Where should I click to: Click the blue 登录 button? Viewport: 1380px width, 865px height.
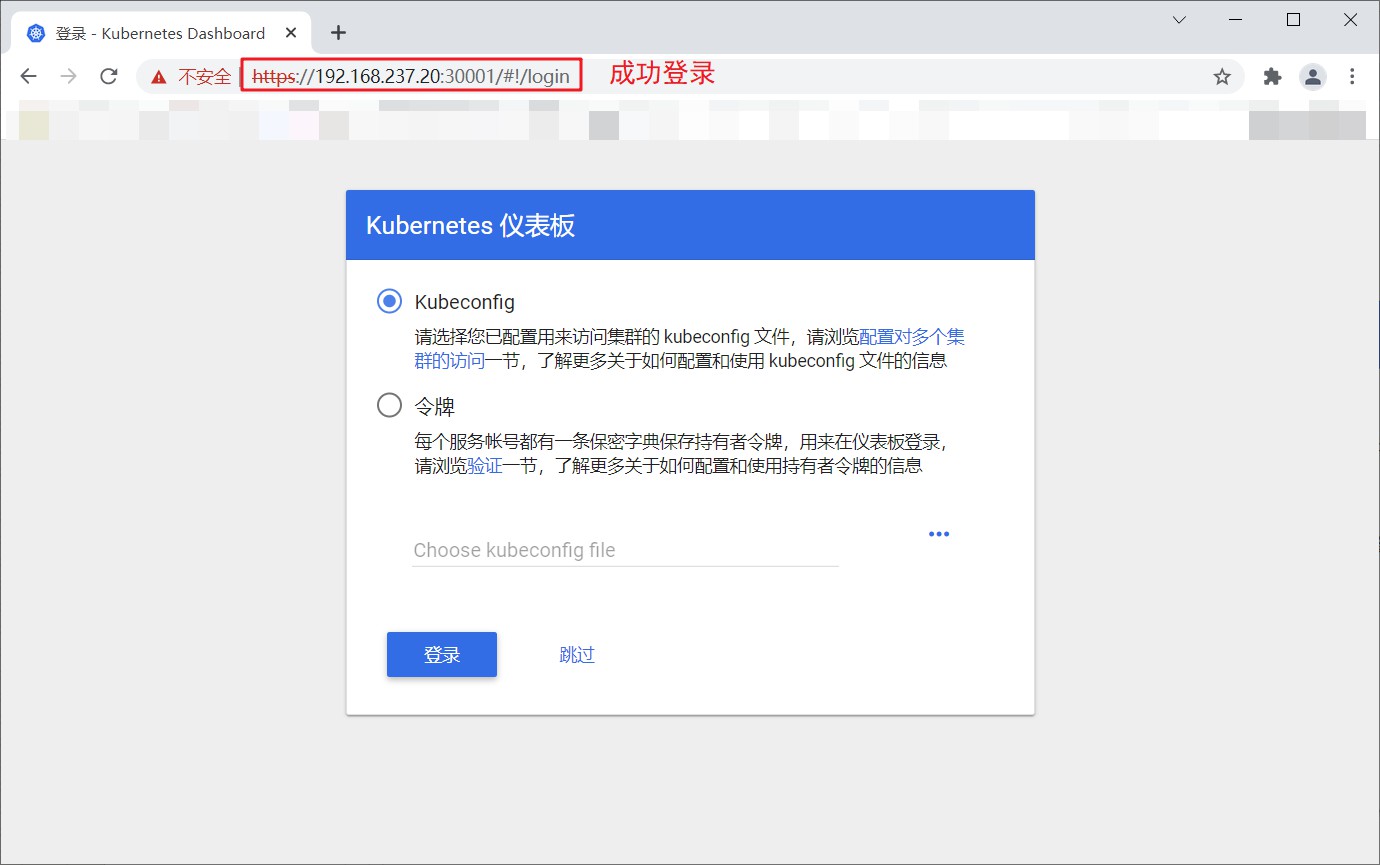tap(442, 654)
